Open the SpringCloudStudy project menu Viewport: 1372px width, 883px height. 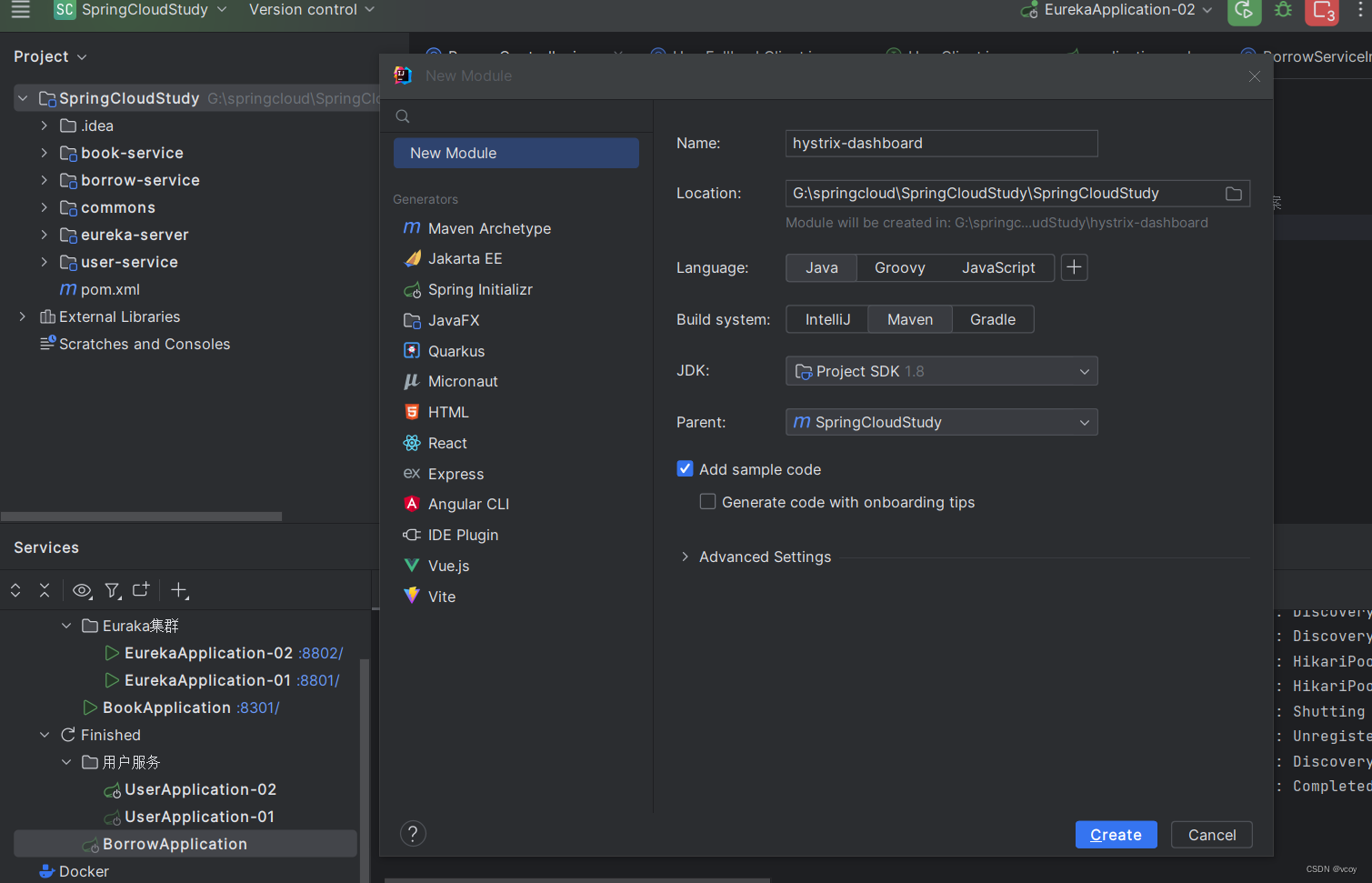coord(154,10)
